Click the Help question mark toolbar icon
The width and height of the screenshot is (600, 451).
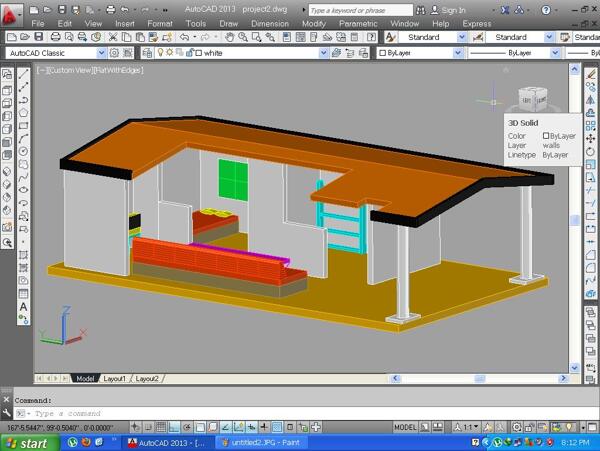pos(371,37)
